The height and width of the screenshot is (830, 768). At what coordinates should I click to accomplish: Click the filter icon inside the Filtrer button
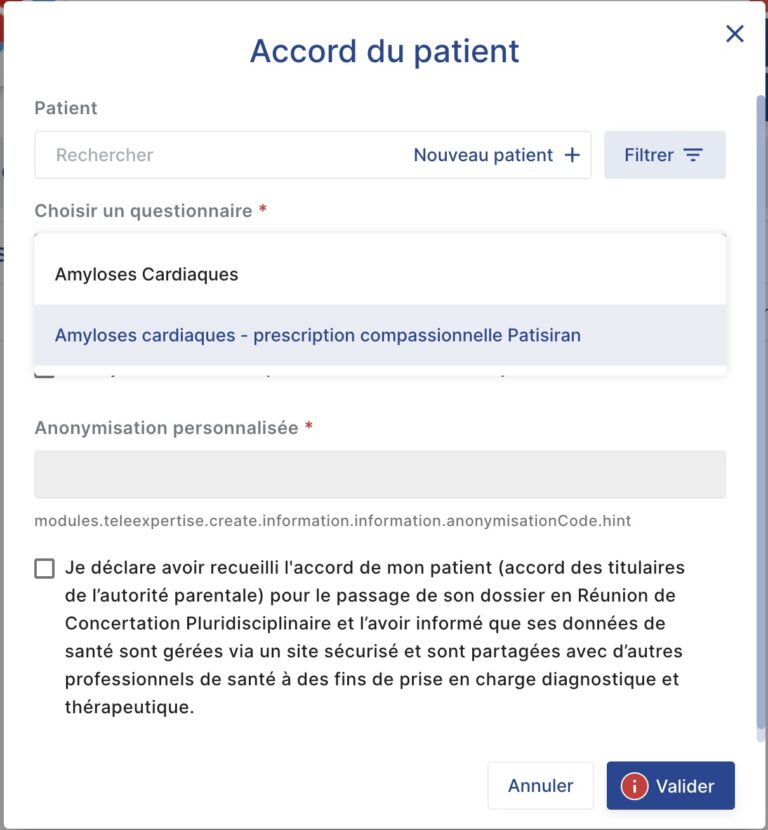point(694,155)
